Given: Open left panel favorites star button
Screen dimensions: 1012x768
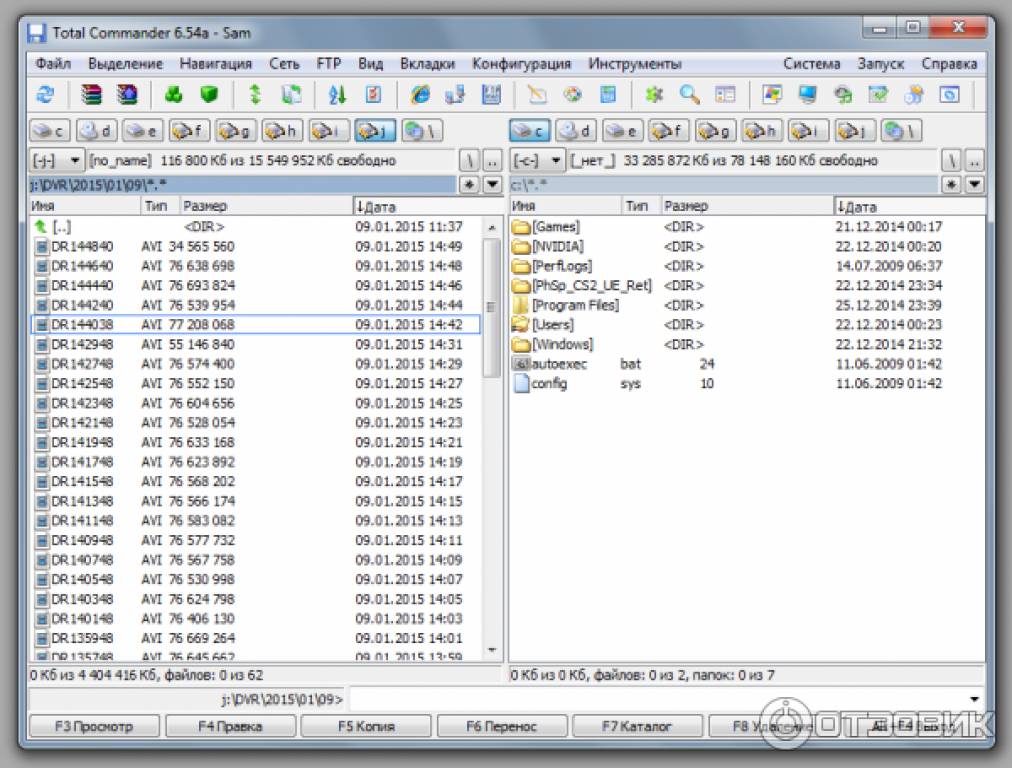Looking at the screenshot, I should pyautogui.click(x=469, y=185).
